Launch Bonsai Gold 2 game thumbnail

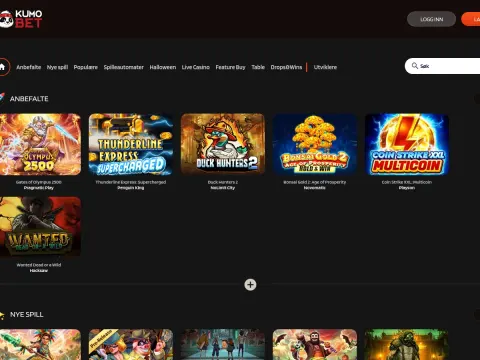coord(315,144)
